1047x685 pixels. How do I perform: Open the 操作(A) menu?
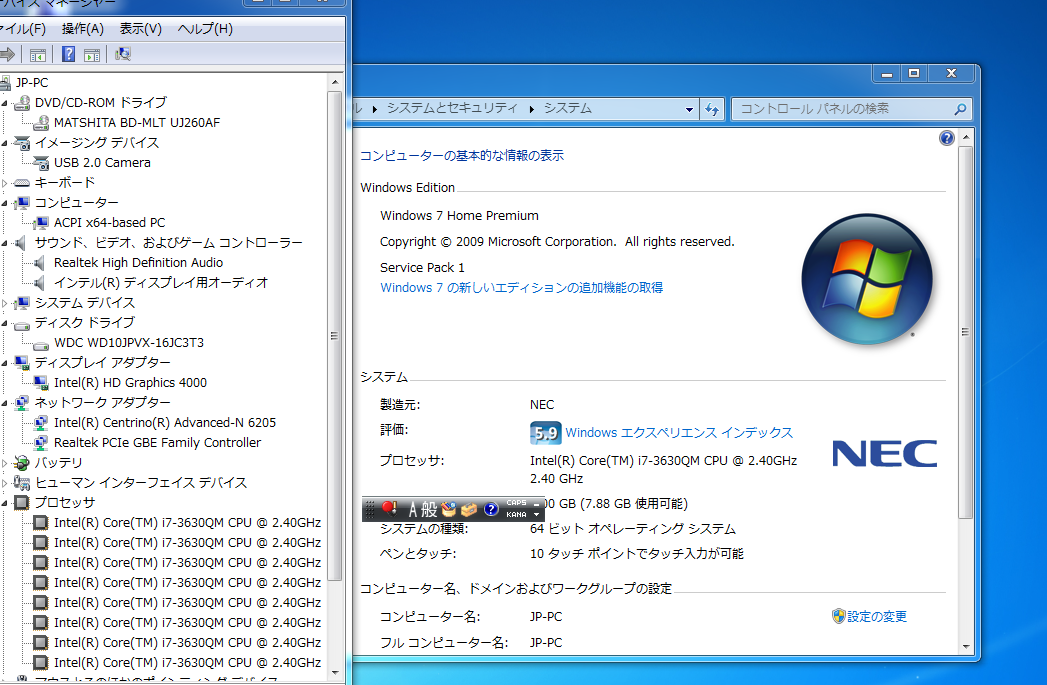(x=83, y=29)
